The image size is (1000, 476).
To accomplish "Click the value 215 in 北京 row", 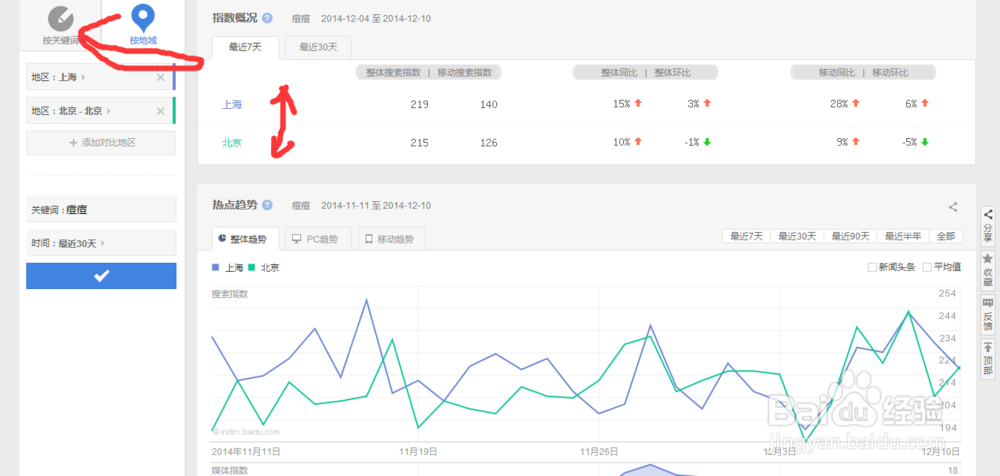I will (419, 143).
